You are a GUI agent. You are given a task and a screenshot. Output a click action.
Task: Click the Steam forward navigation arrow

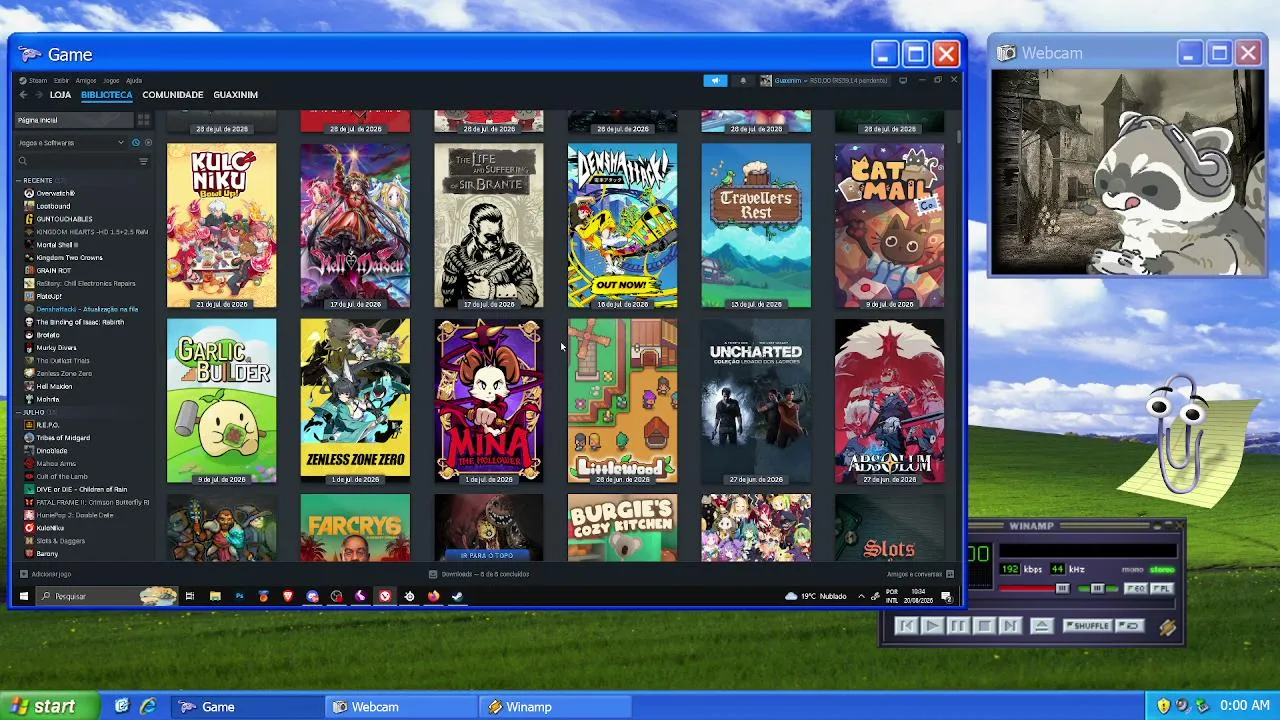coord(39,95)
